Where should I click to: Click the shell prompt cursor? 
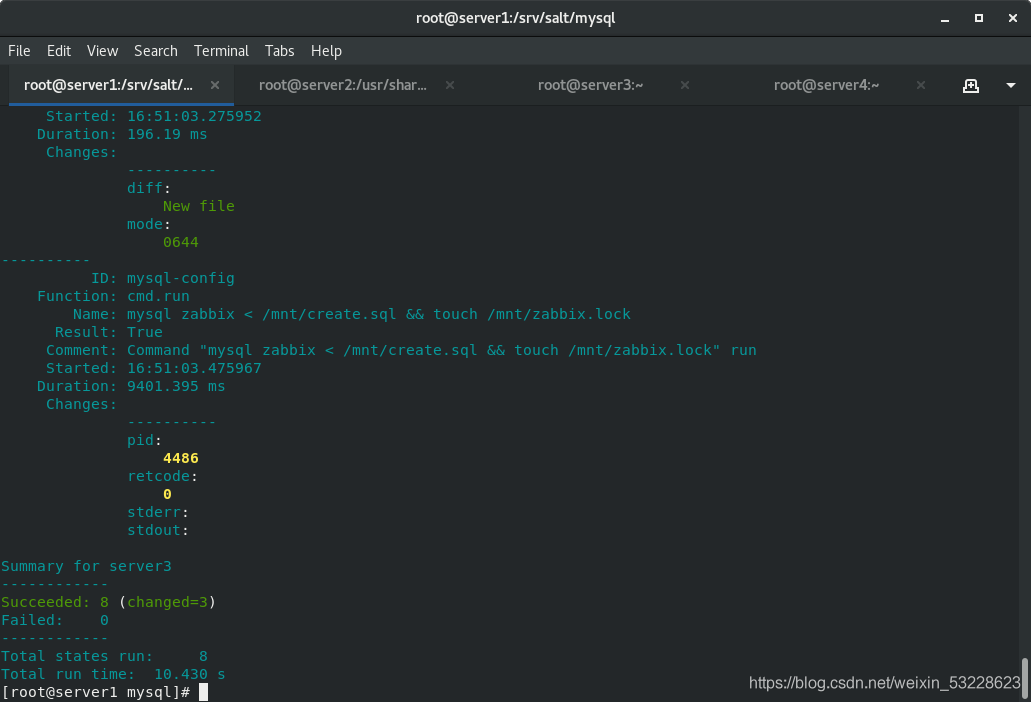click(x=203, y=692)
